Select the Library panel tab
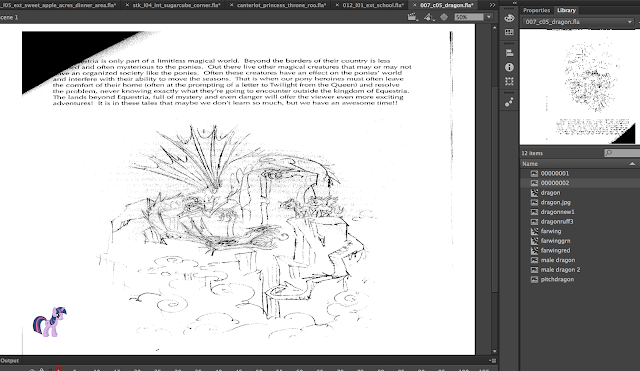640x371 pixels. pos(566,10)
